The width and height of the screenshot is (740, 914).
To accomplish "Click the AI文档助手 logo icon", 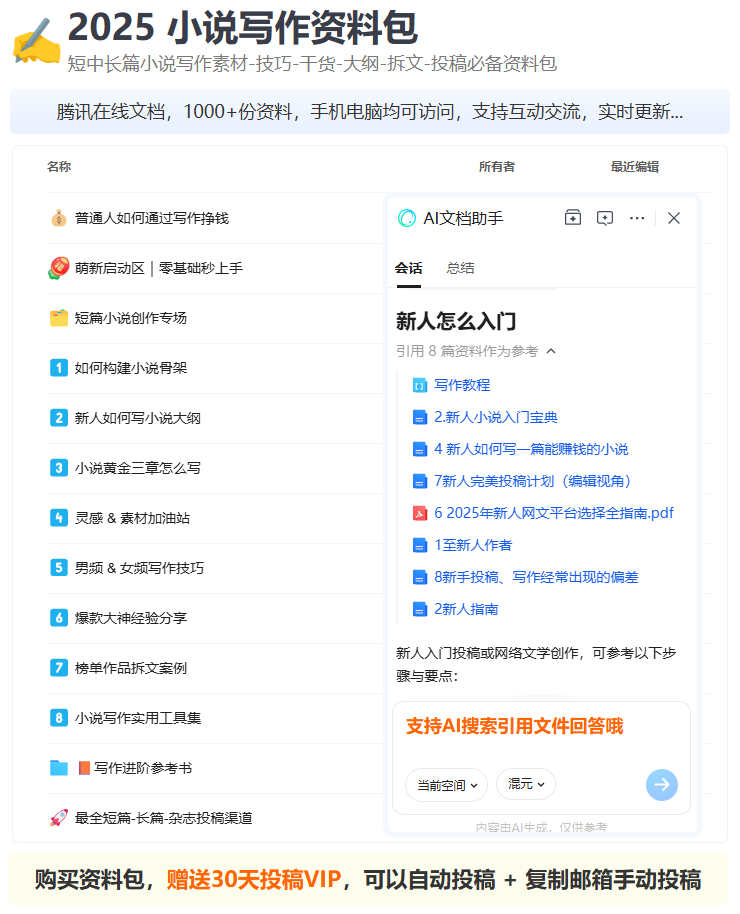I will coord(407,218).
